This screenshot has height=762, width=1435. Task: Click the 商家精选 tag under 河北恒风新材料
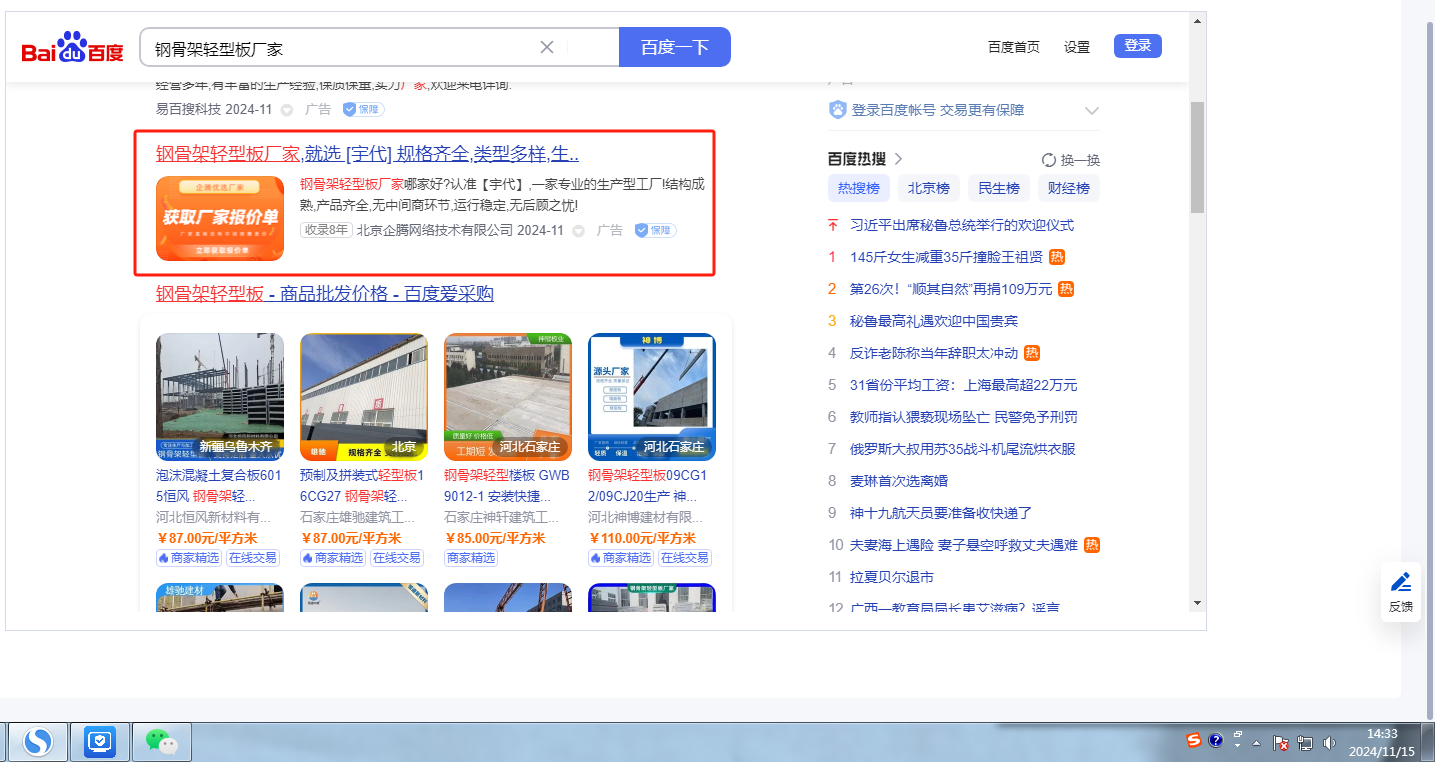[x=189, y=558]
